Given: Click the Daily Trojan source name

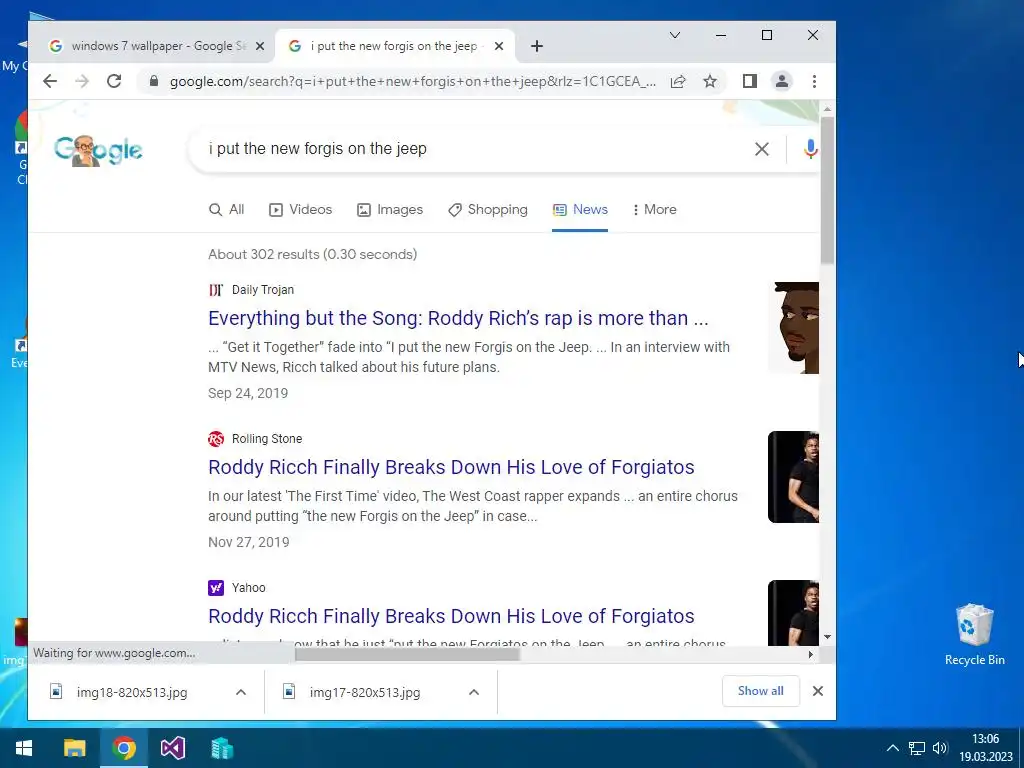Looking at the screenshot, I should pyautogui.click(x=263, y=290).
